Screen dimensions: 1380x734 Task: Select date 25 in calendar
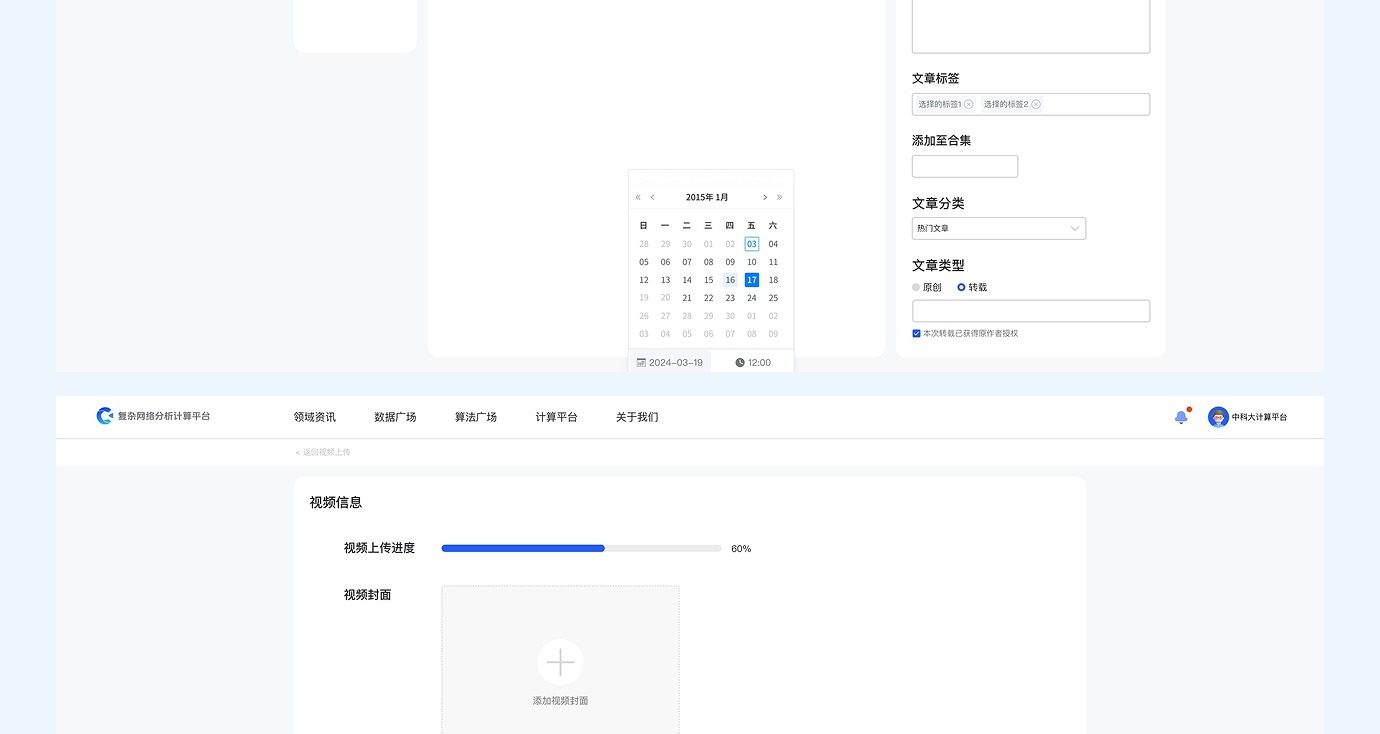[x=773, y=298]
